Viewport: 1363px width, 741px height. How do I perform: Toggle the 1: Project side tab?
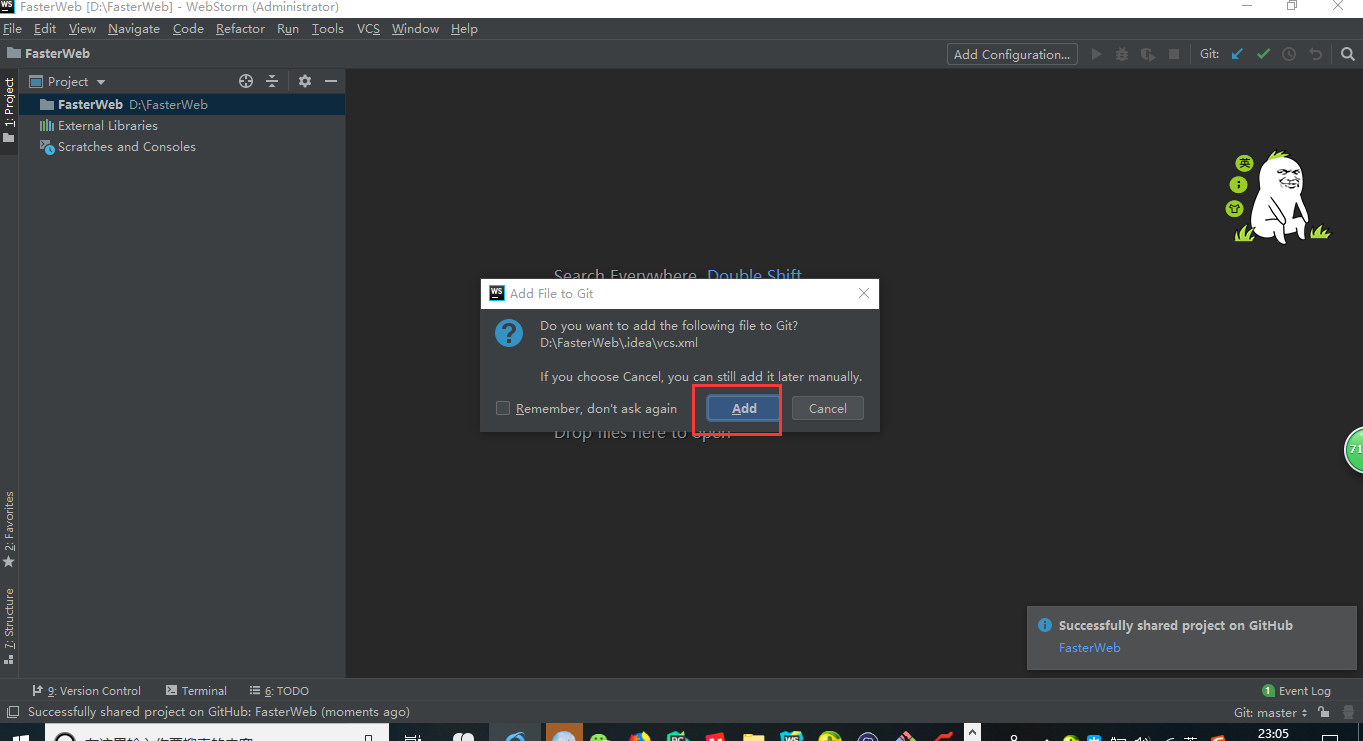pos(9,111)
